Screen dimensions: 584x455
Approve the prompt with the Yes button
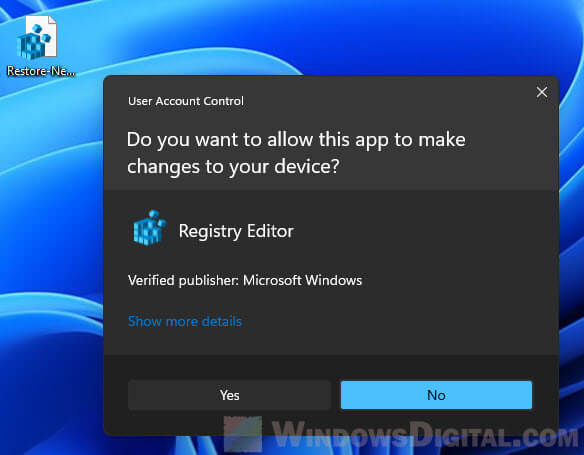(229, 395)
